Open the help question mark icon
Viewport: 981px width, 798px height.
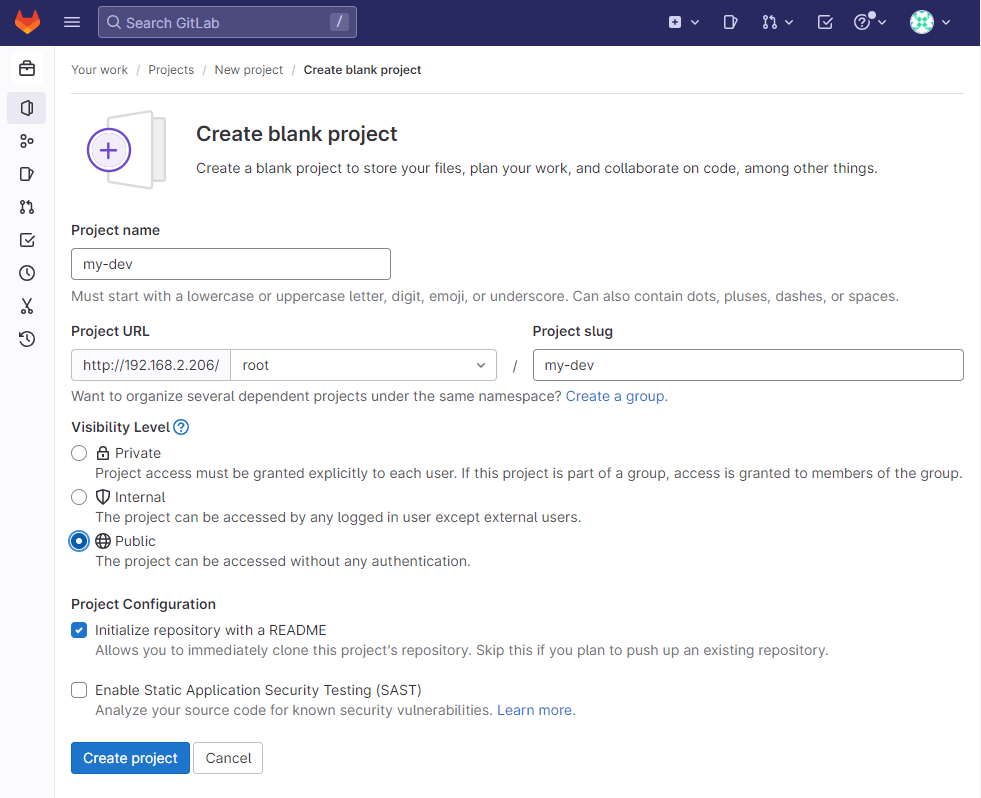tap(862, 23)
